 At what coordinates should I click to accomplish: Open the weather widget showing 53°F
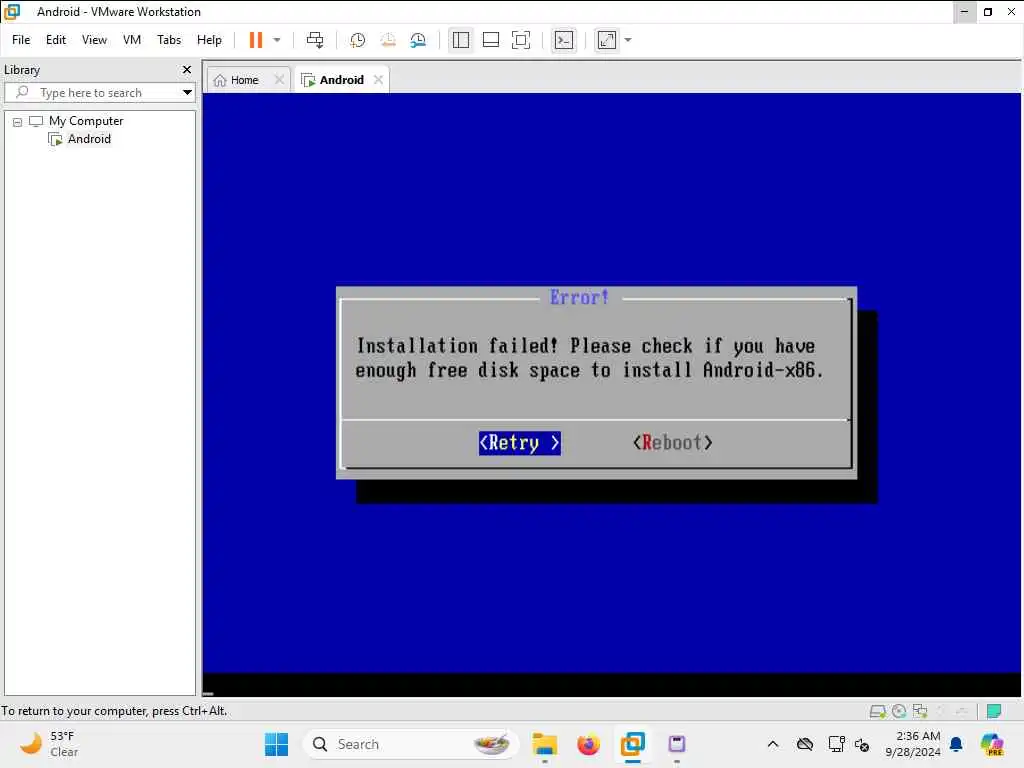pyautogui.click(x=49, y=744)
